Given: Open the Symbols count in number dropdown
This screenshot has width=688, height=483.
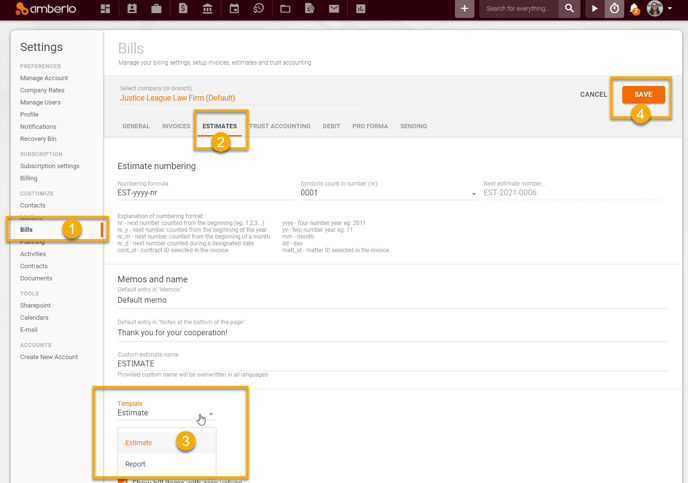Looking at the screenshot, I should pyautogui.click(x=389, y=193).
